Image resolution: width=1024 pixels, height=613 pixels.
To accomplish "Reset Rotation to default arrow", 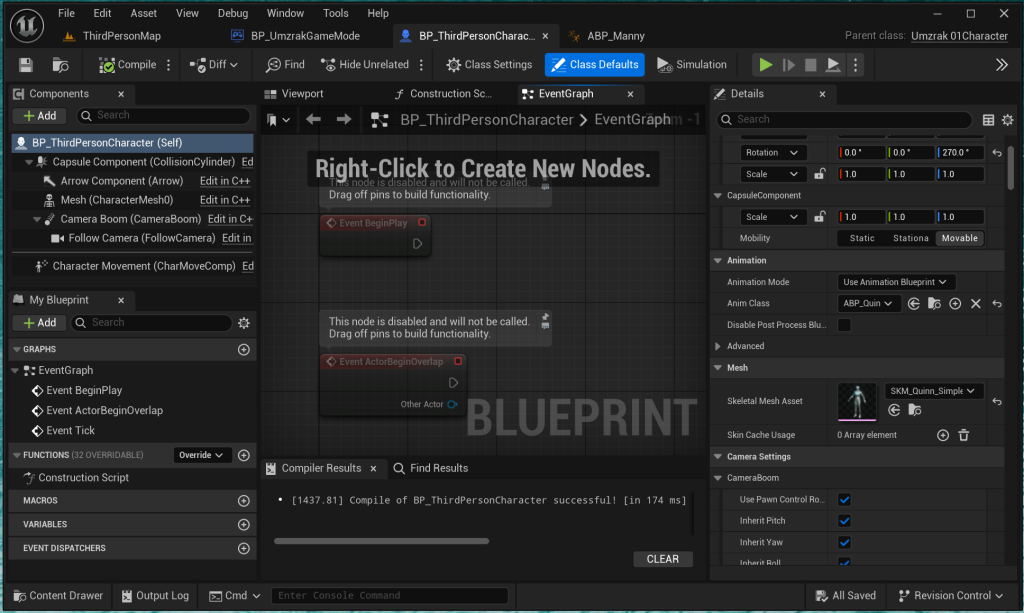I will (x=997, y=153).
